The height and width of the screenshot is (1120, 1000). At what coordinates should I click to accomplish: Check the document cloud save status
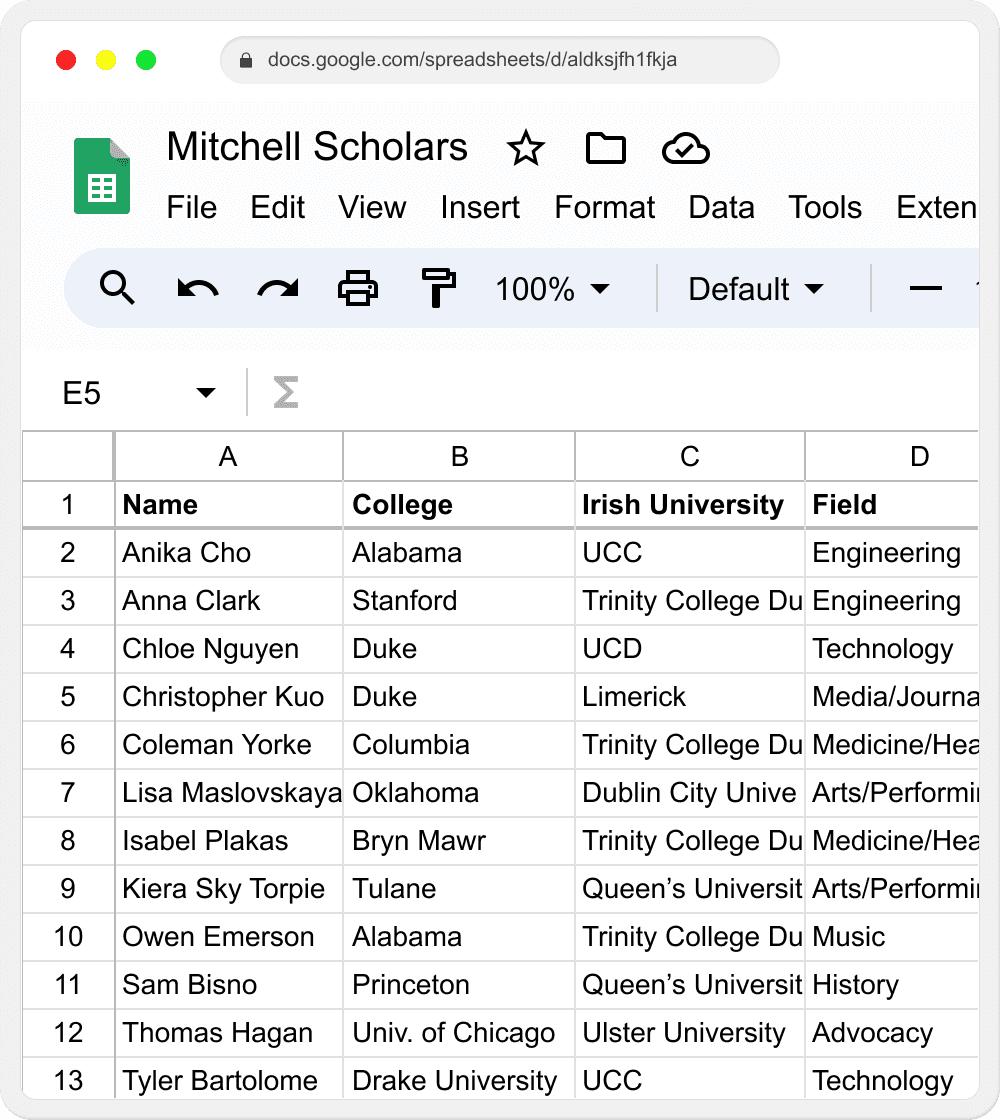pyautogui.click(x=686, y=149)
